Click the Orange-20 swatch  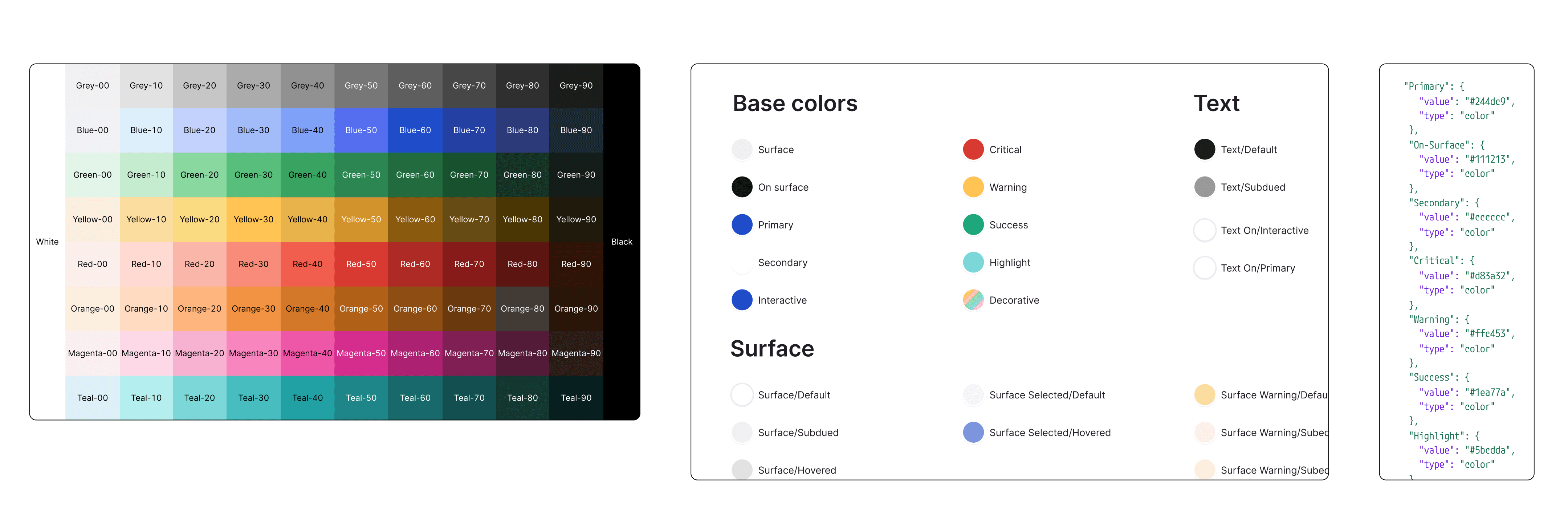200,309
